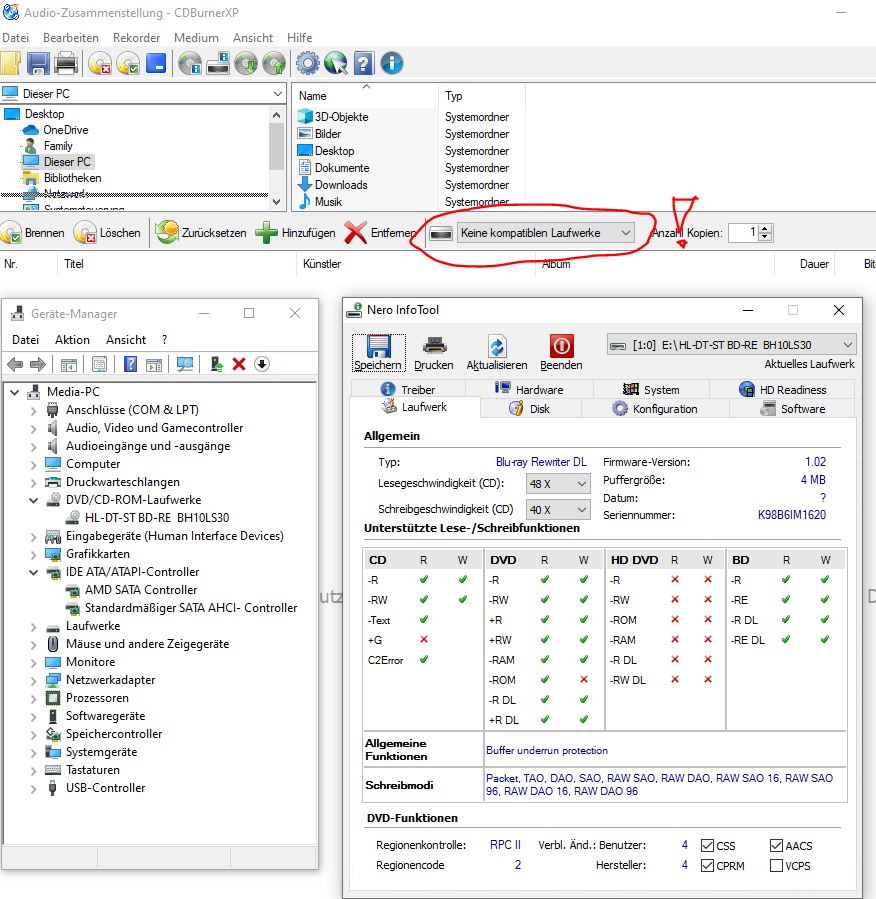This screenshot has width=876, height=899.
Task: Click the back arrow in Geräte-Manager toolbar
Action: (x=15, y=364)
